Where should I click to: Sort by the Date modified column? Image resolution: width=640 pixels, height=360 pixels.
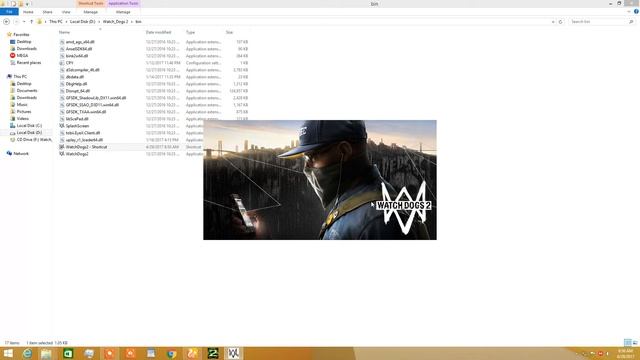[158, 32]
